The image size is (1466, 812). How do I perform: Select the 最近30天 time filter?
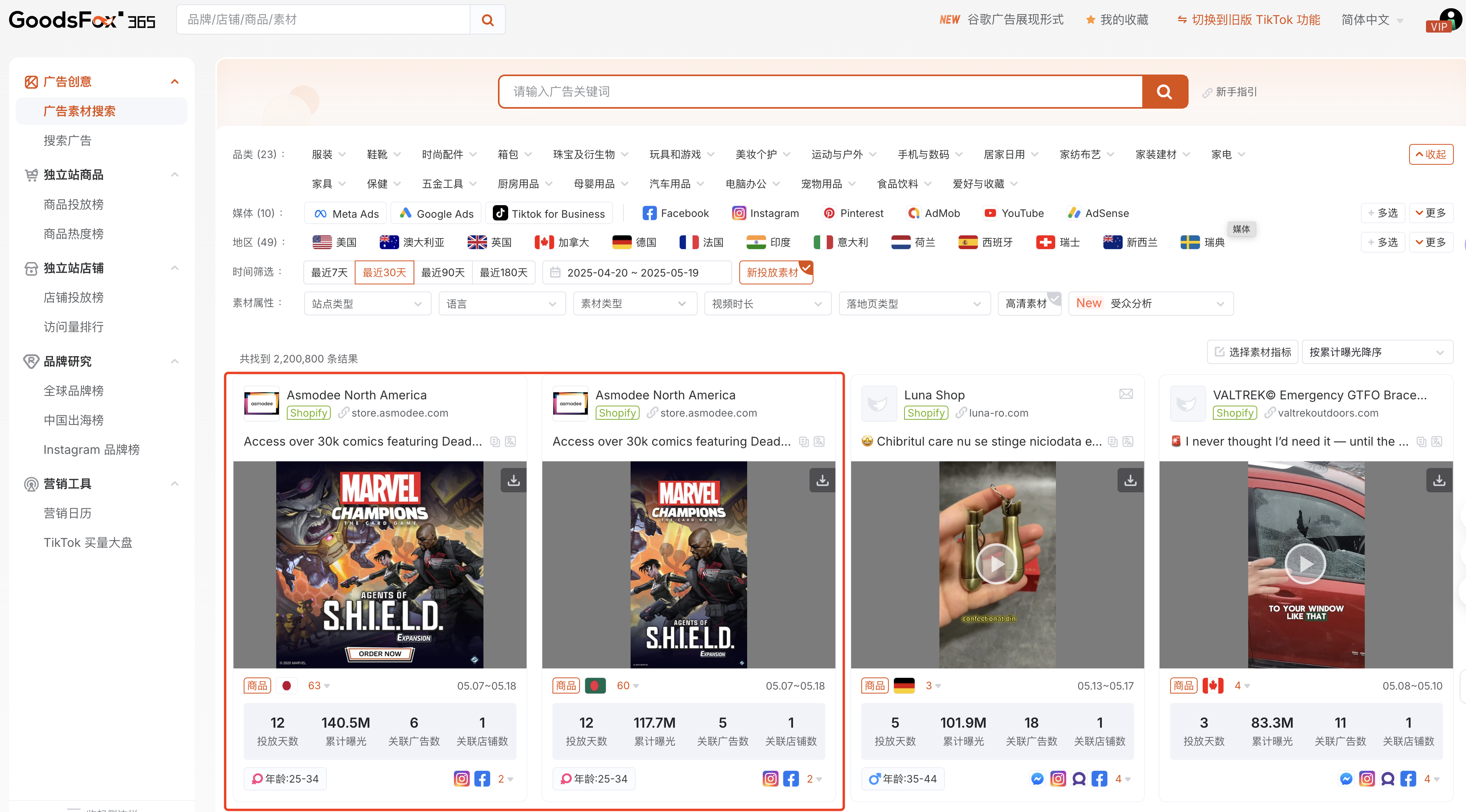[x=384, y=273]
